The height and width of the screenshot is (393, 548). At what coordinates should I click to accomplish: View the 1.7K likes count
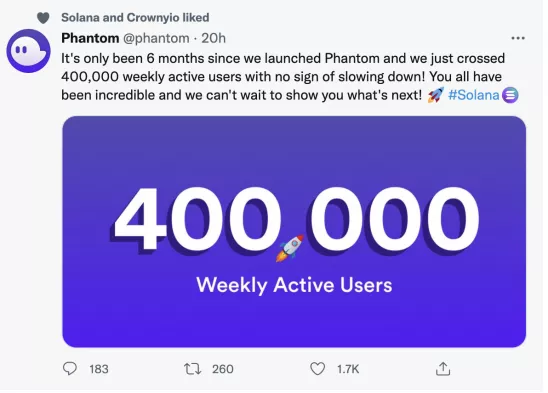click(348, 369)
